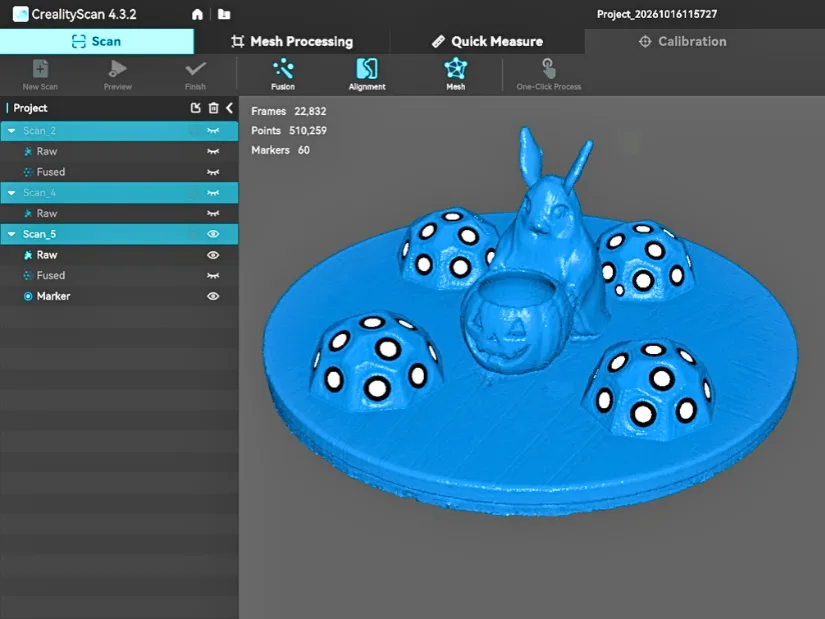This screenshot has width=825, height=619.
Task: Click the Project_20261016115727 title text
Action: point(657,14)
